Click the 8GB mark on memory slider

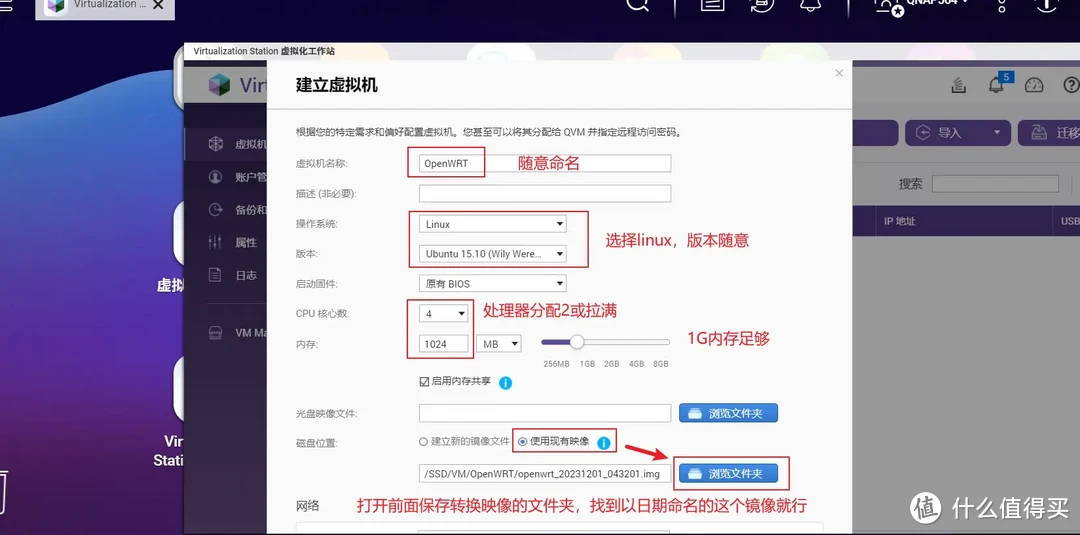[x=661, y=364]
